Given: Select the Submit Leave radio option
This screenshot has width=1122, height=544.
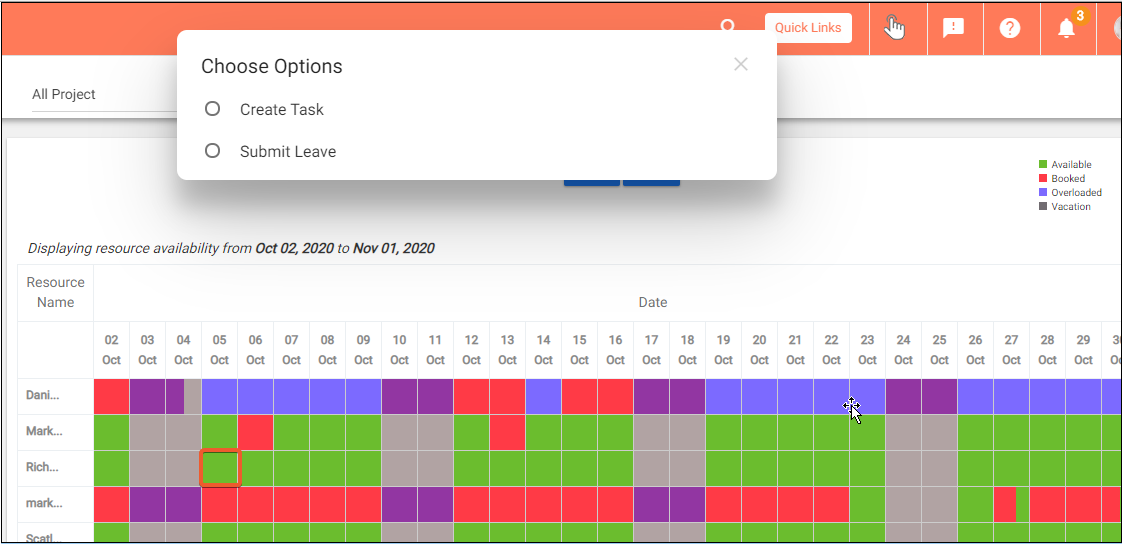Looking at the screenshot, I should click(212, 151).
